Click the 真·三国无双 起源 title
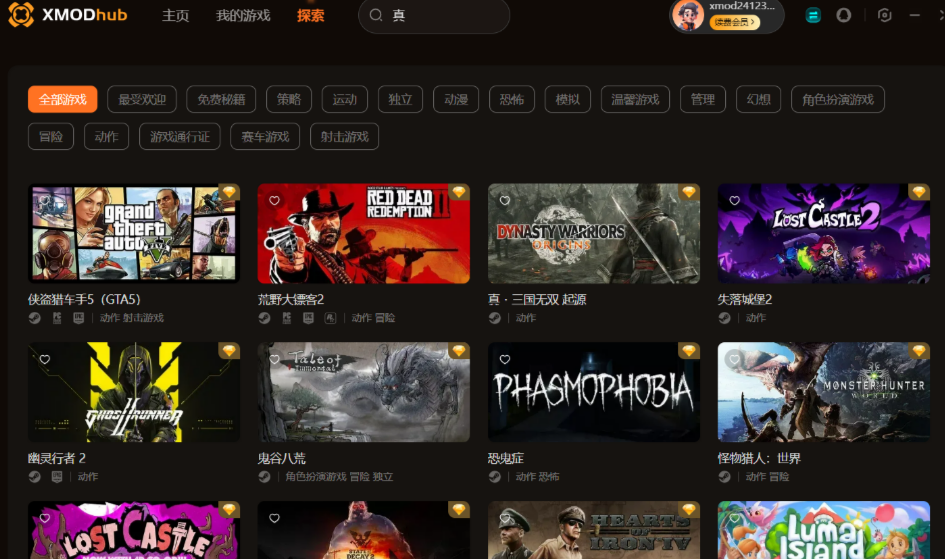 (537, 299)
